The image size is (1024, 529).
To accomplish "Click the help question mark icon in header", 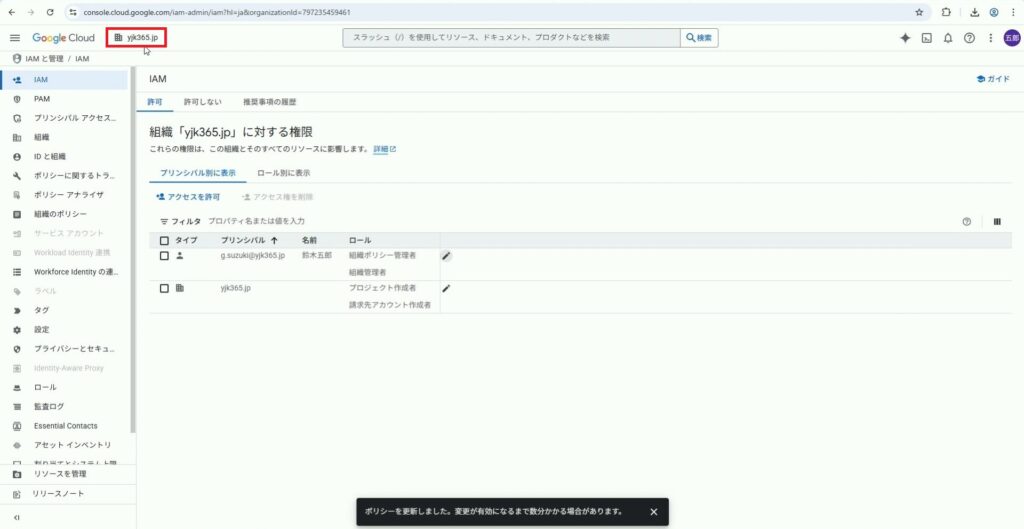I will (969, 38).
